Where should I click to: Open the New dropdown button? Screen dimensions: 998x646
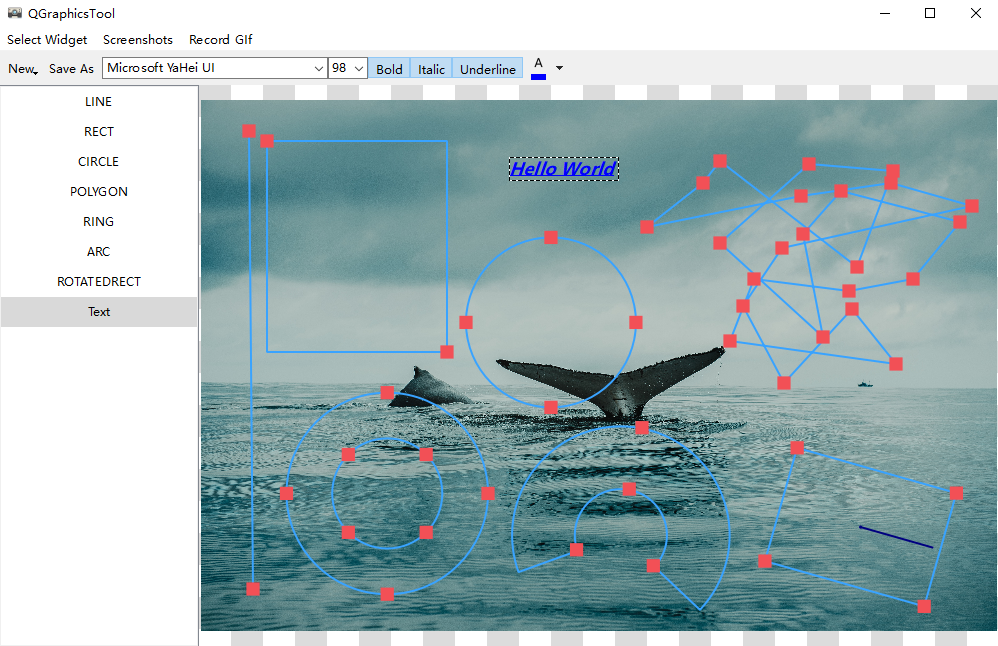(x=23, y=69)
